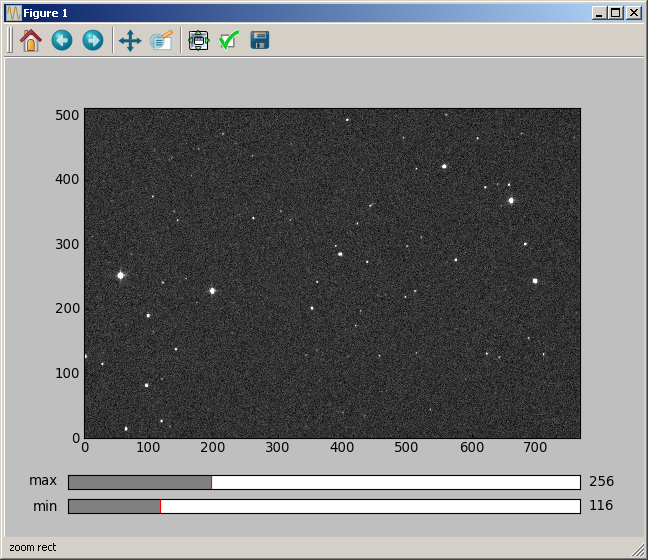Click the min slider value 116
The image size is (648, 560).
click(601, 505)
